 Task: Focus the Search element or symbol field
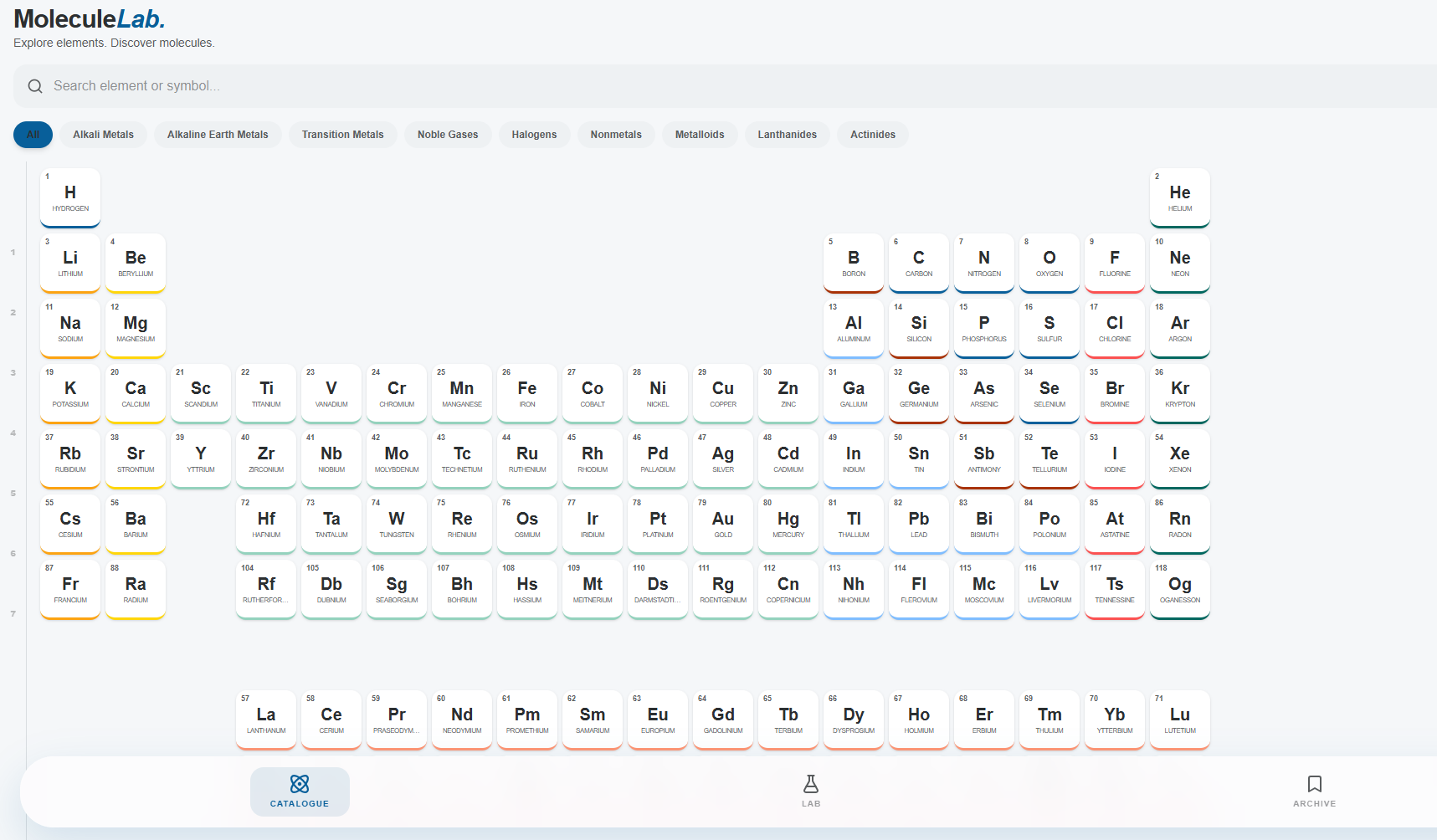725,86
